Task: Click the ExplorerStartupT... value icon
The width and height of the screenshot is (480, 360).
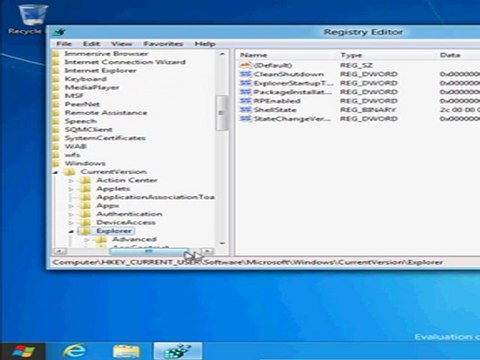Action: [x=246, y=83]
